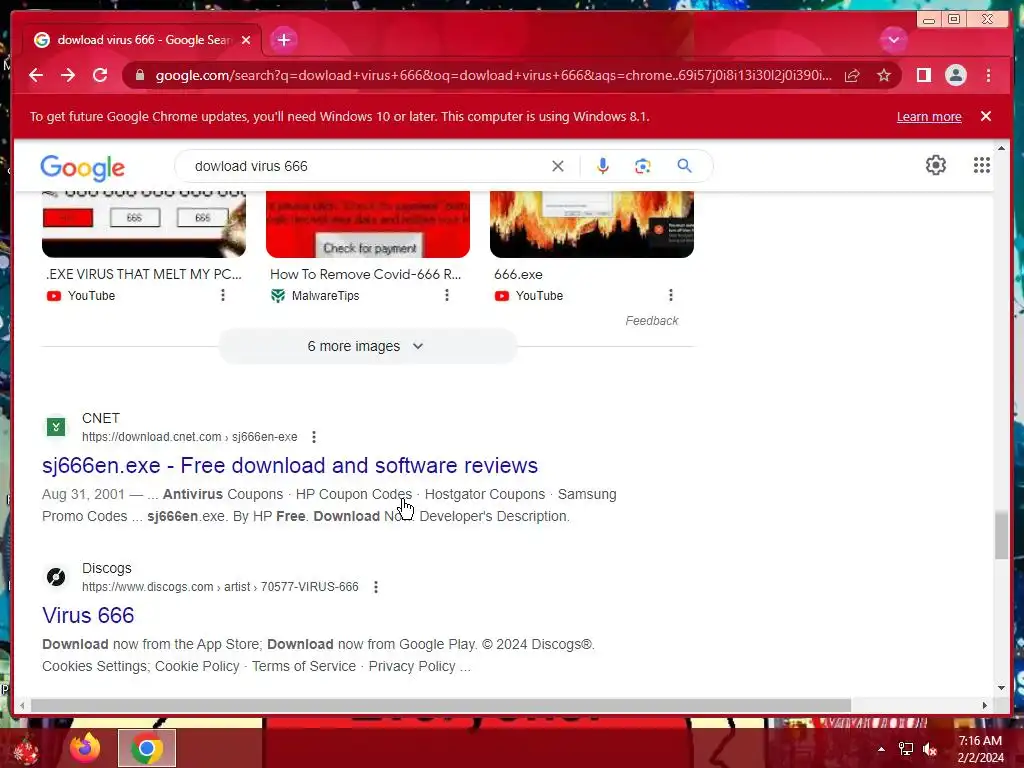Click the horizontal scrollbar thumb

(x=441, y=705)
